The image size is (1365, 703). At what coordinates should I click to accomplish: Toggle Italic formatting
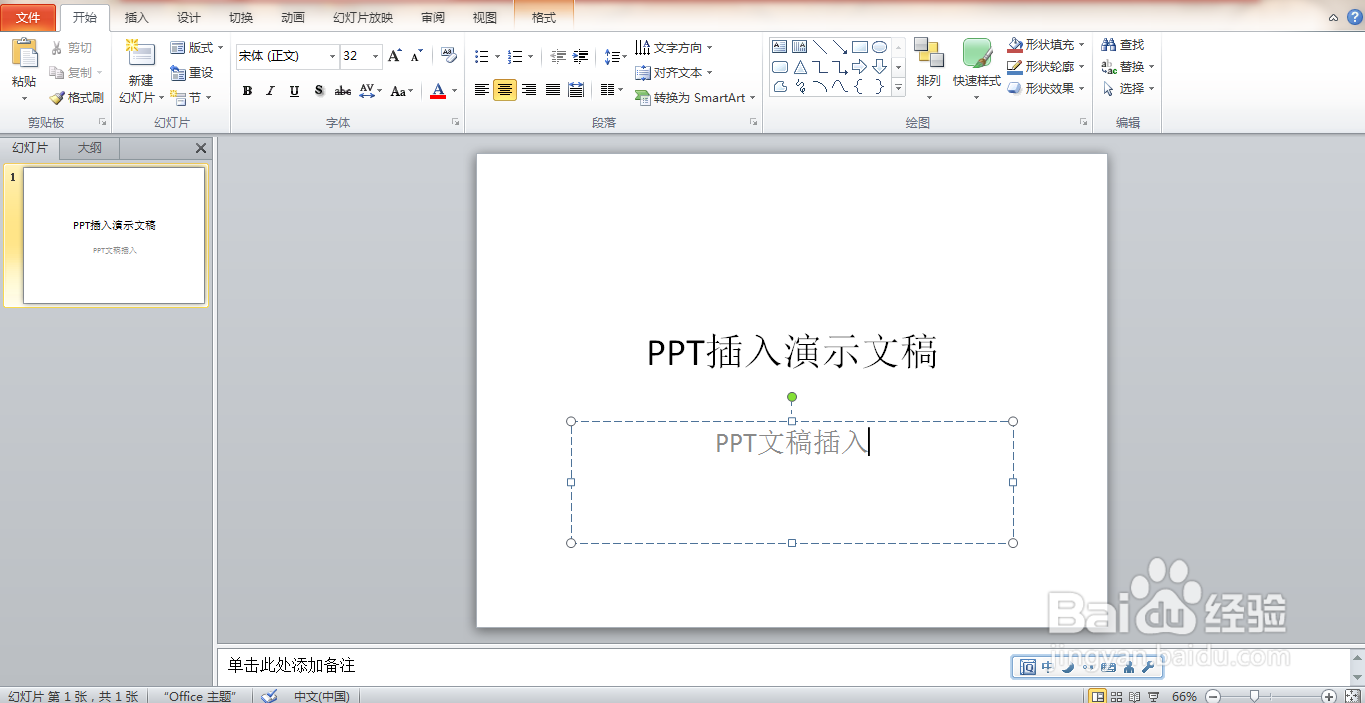coord(270,91)
